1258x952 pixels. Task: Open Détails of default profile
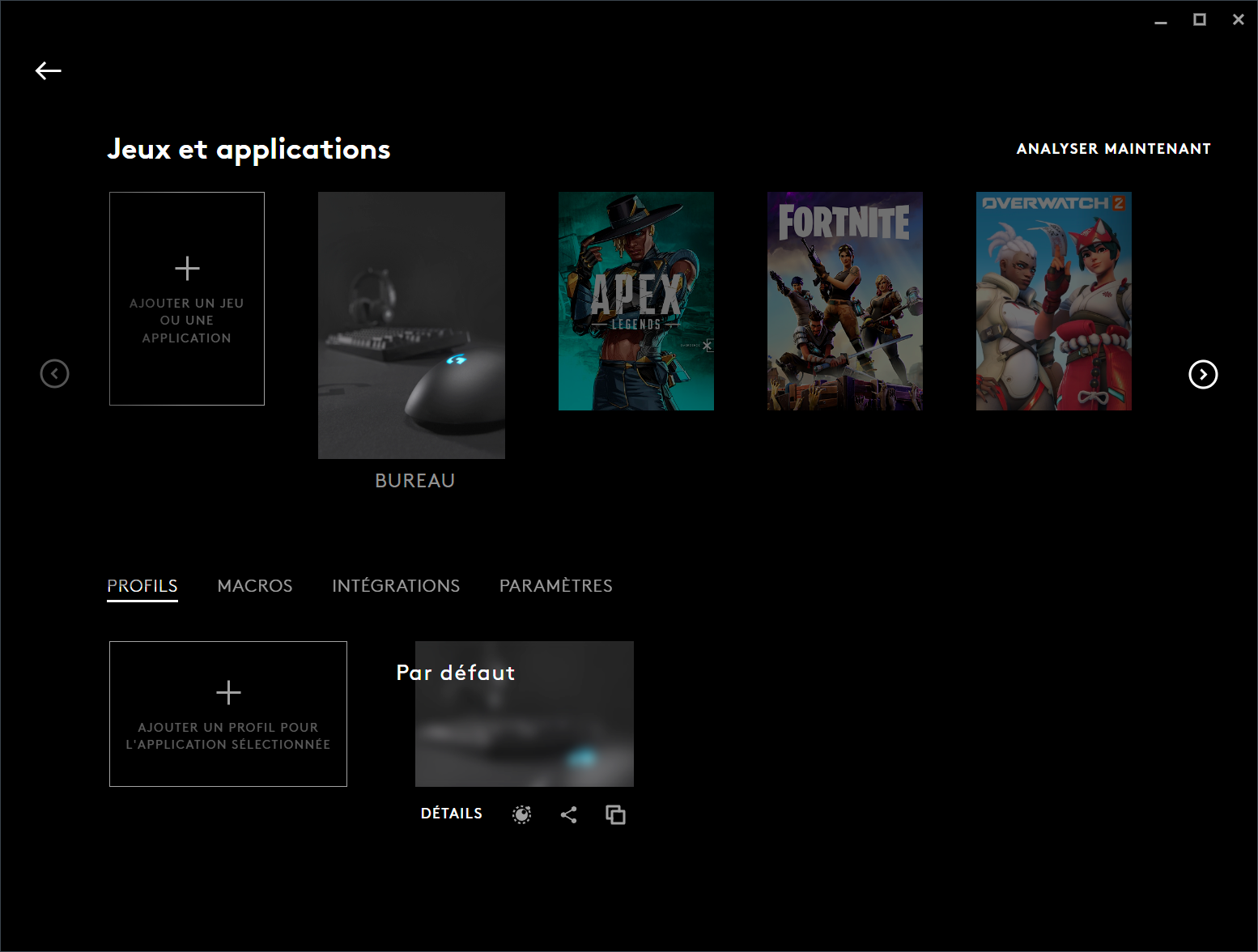click(452, 814)
